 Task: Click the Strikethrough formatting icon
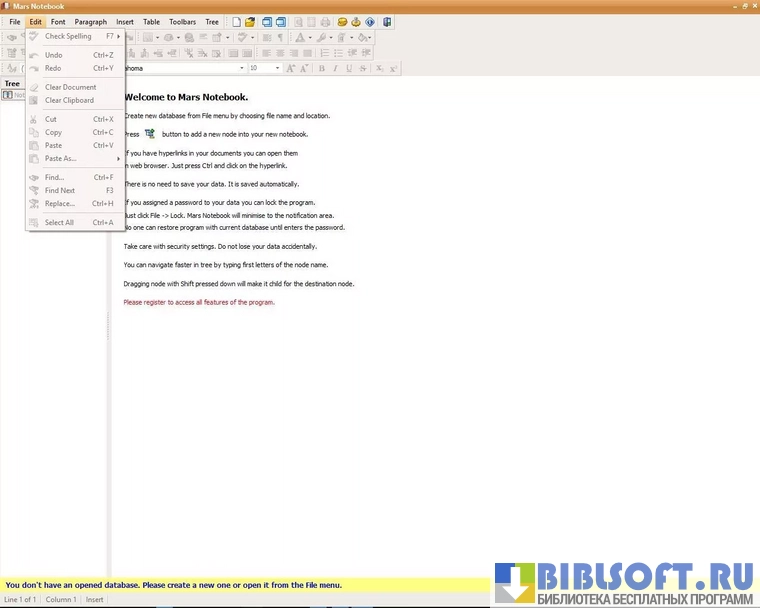click(x=363, y=68)
